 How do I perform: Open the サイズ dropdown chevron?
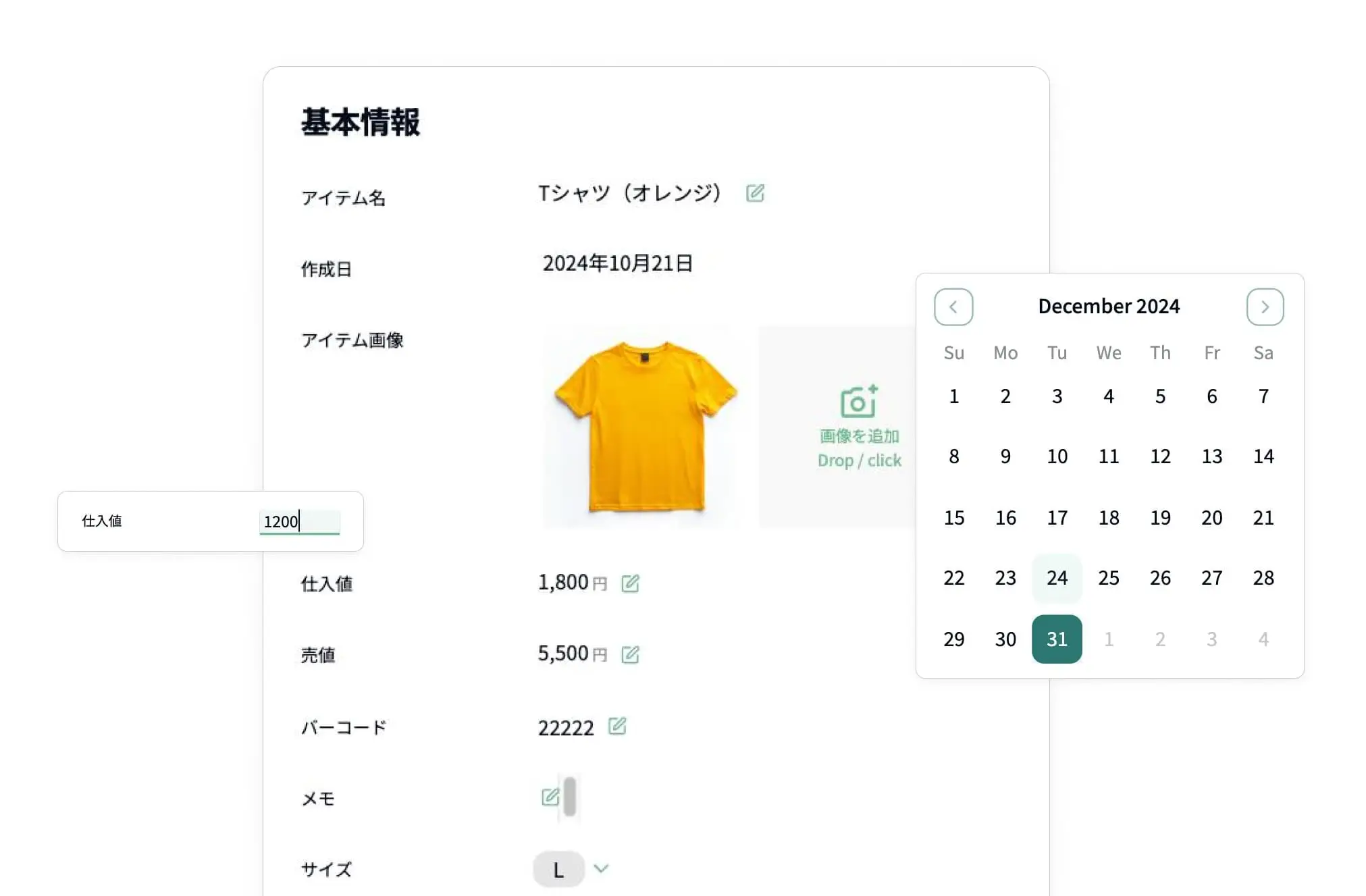pos(601,868)
